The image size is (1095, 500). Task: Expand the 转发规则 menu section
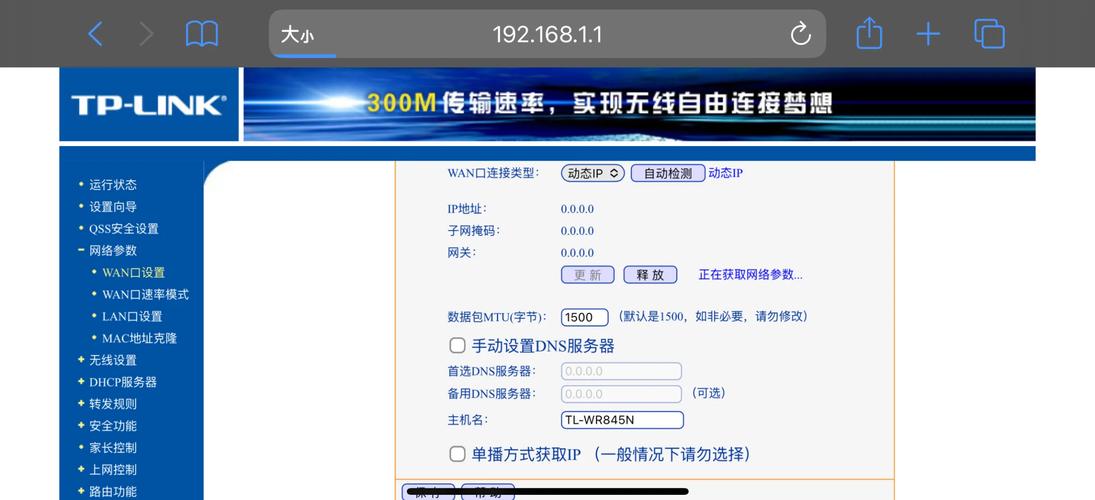coord(112,404)
